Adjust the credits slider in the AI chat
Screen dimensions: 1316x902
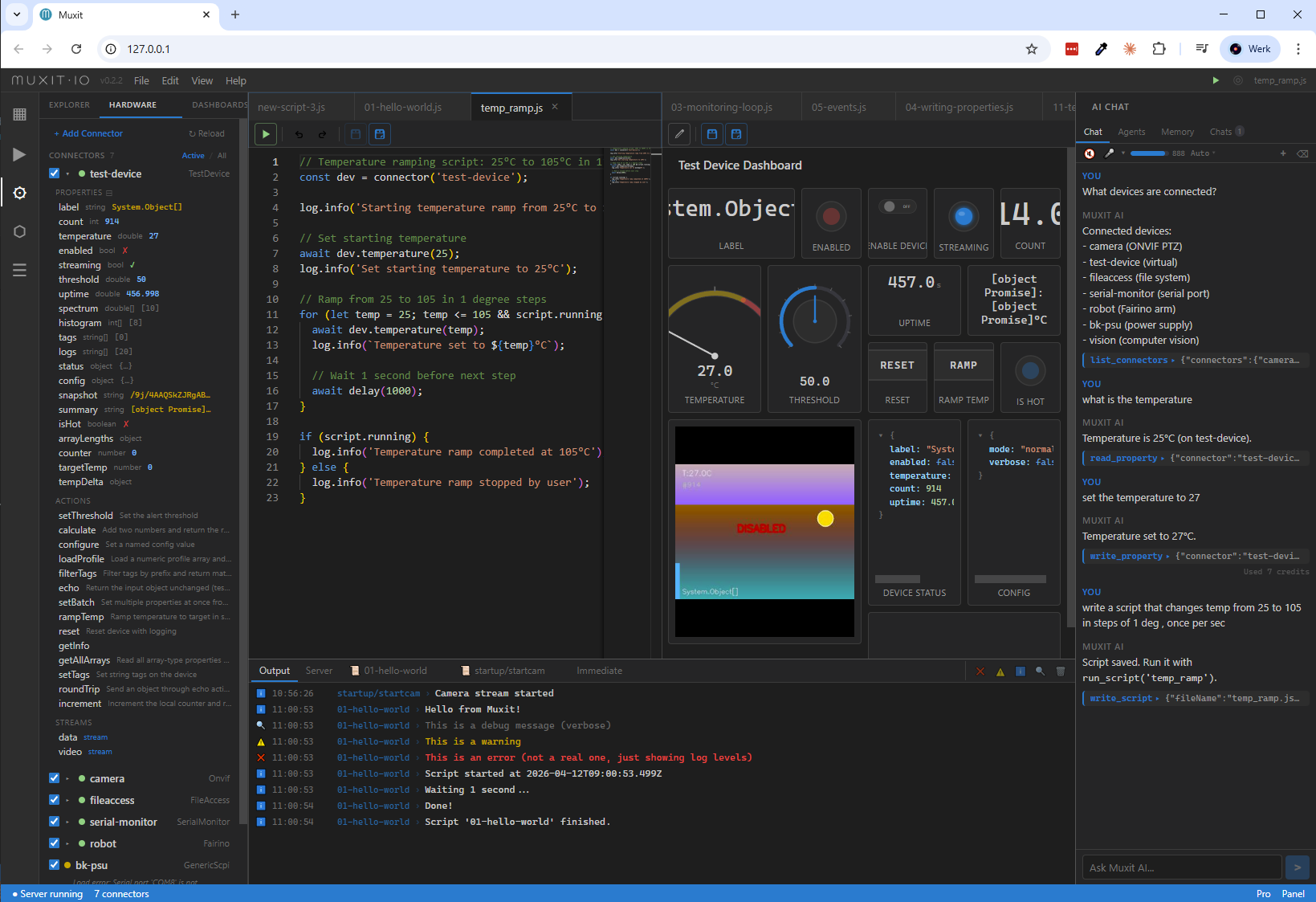tap(1148, 153)
